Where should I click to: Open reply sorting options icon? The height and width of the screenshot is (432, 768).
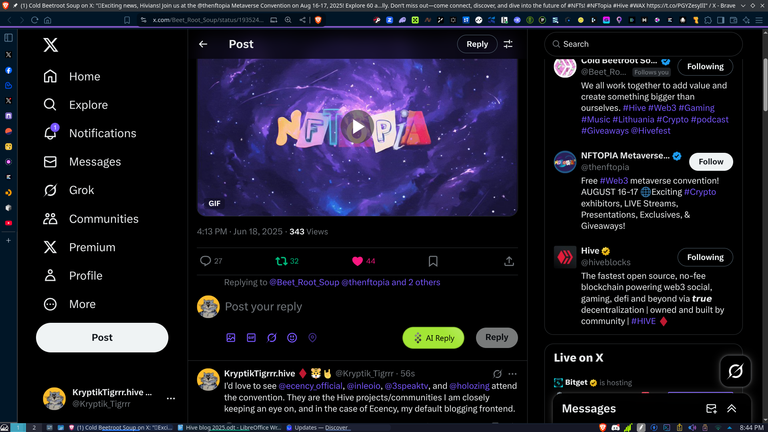(508, 44)
